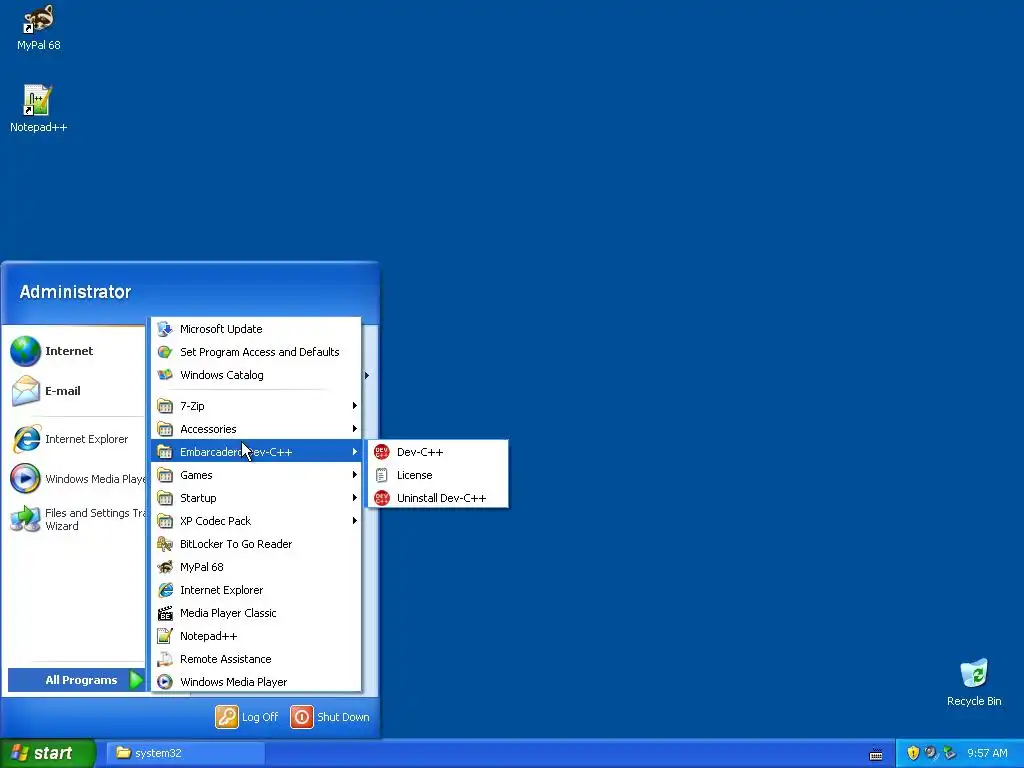
Task: Expand the Startup submenu arrow
Action: (x=355, y=498)
